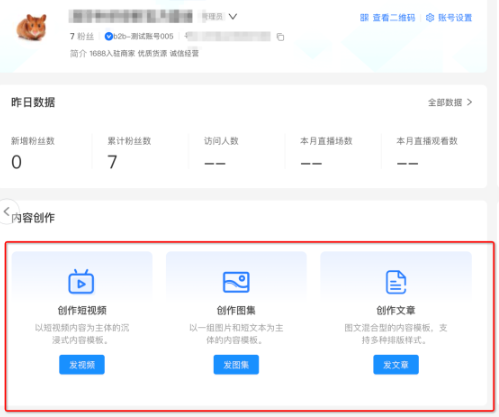Click the account settings gear icon

430,17
